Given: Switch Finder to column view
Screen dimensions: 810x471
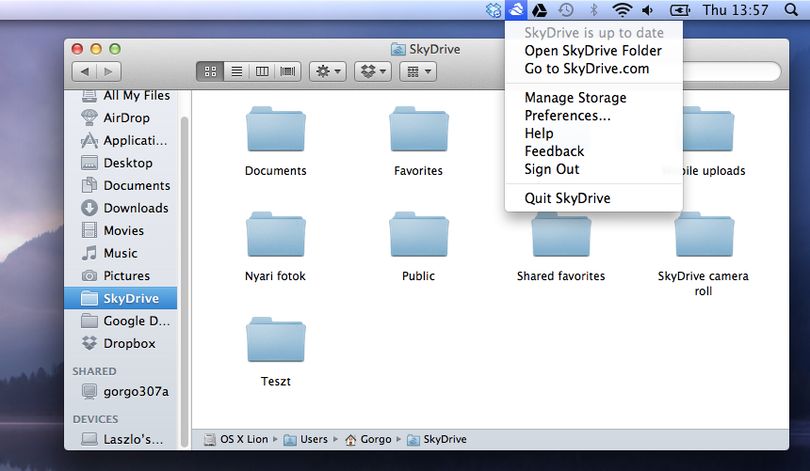Looking at the screenshot, I should pyautogui.click(x=262, y=71).
